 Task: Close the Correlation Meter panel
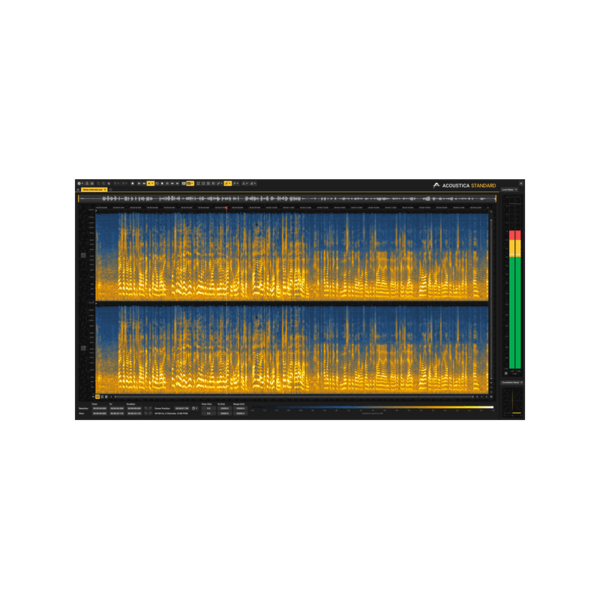click(521, 382)
